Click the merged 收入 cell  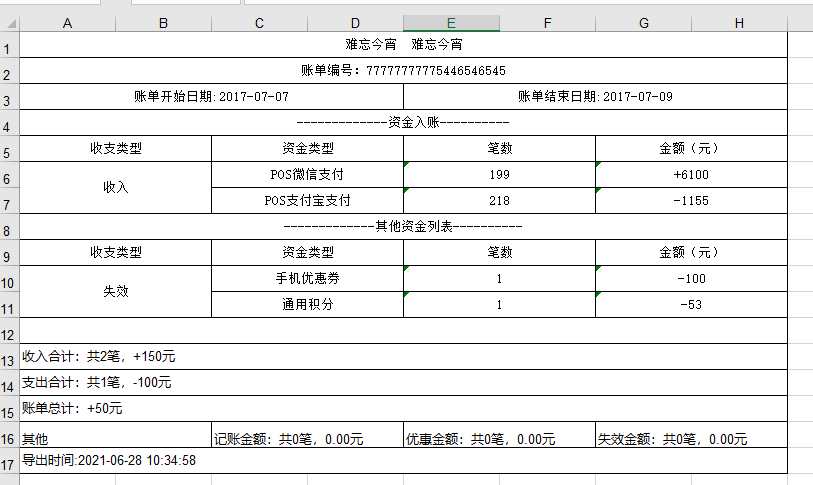point(116,187)
